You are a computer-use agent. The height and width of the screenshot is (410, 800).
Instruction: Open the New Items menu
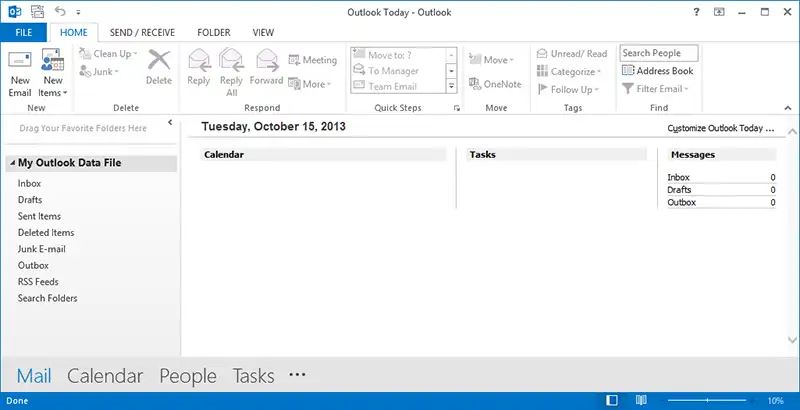[53, 73]
